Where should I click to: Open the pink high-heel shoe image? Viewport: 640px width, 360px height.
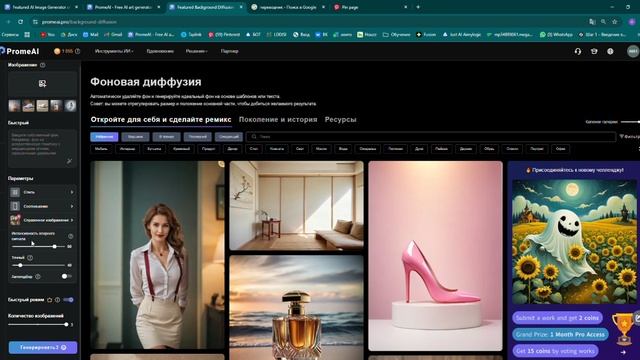click(x=436, y=256)
